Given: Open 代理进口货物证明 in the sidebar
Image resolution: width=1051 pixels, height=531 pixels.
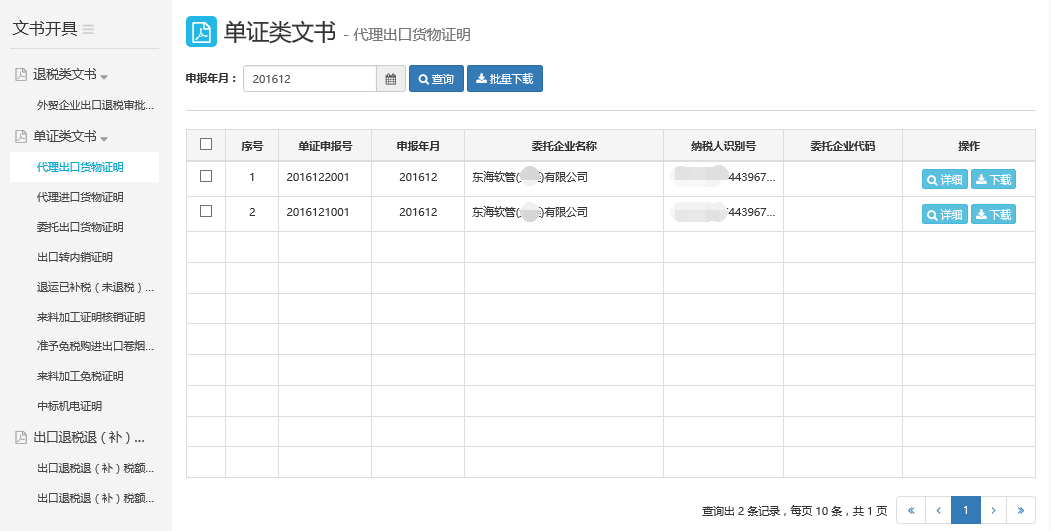Looking at the screenshot, I should coord(80,197).
